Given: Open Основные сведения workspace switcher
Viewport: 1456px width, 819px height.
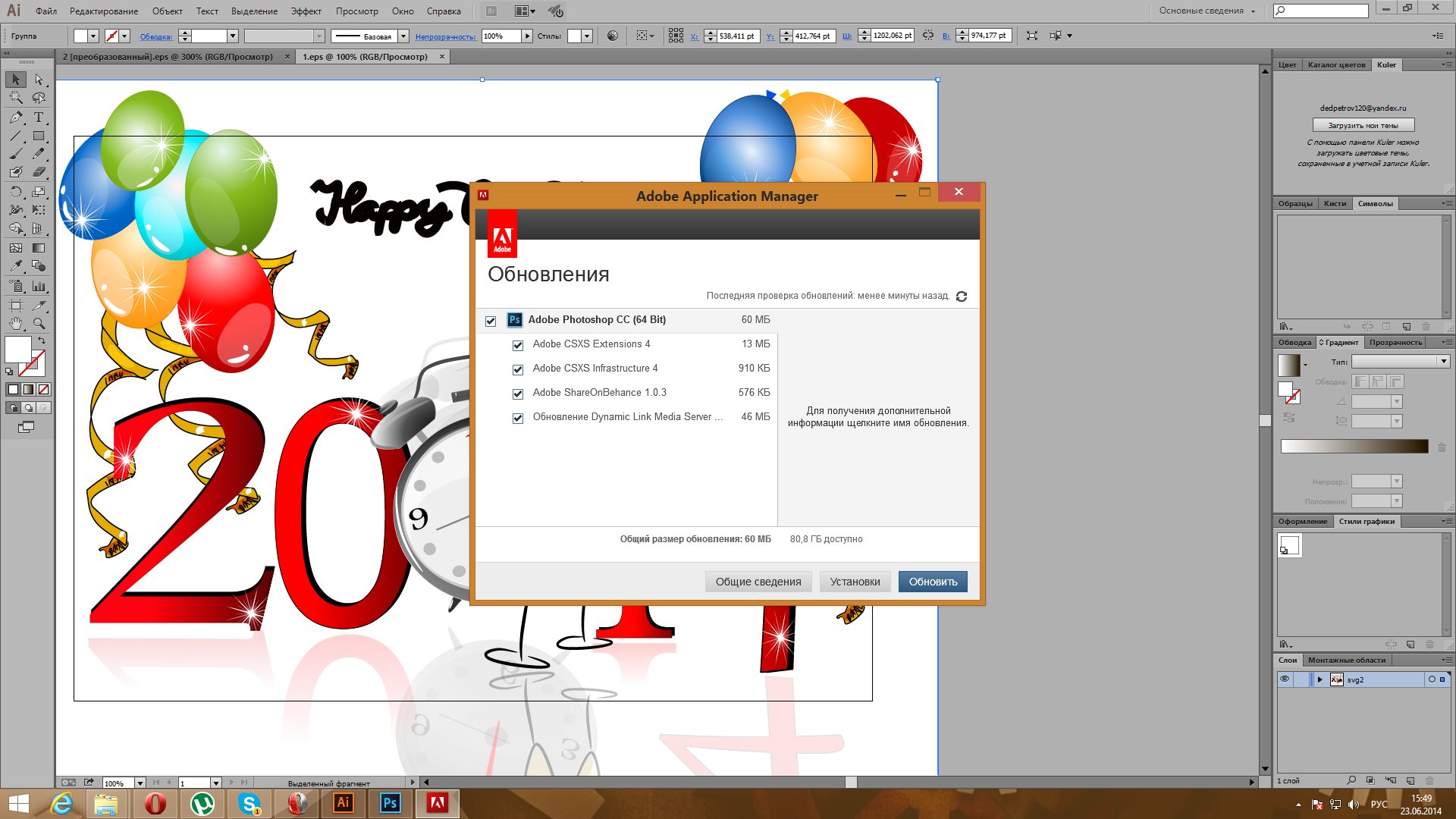Looking at the screenshot, I should pyautogui.click(x=1207, y=11).
